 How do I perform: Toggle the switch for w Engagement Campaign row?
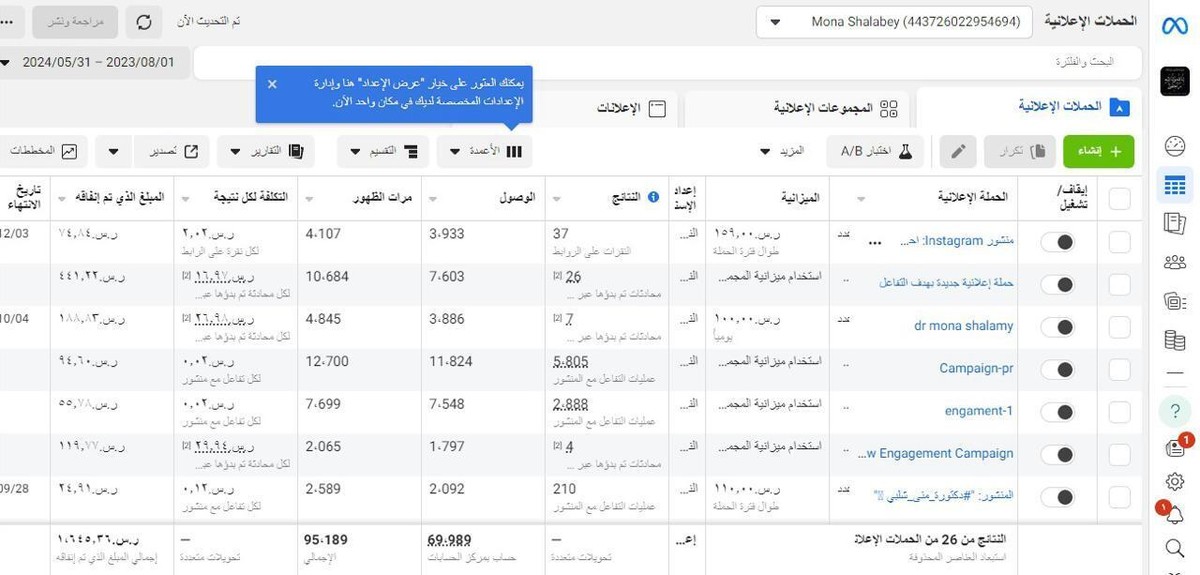(x=1058, y=455)
